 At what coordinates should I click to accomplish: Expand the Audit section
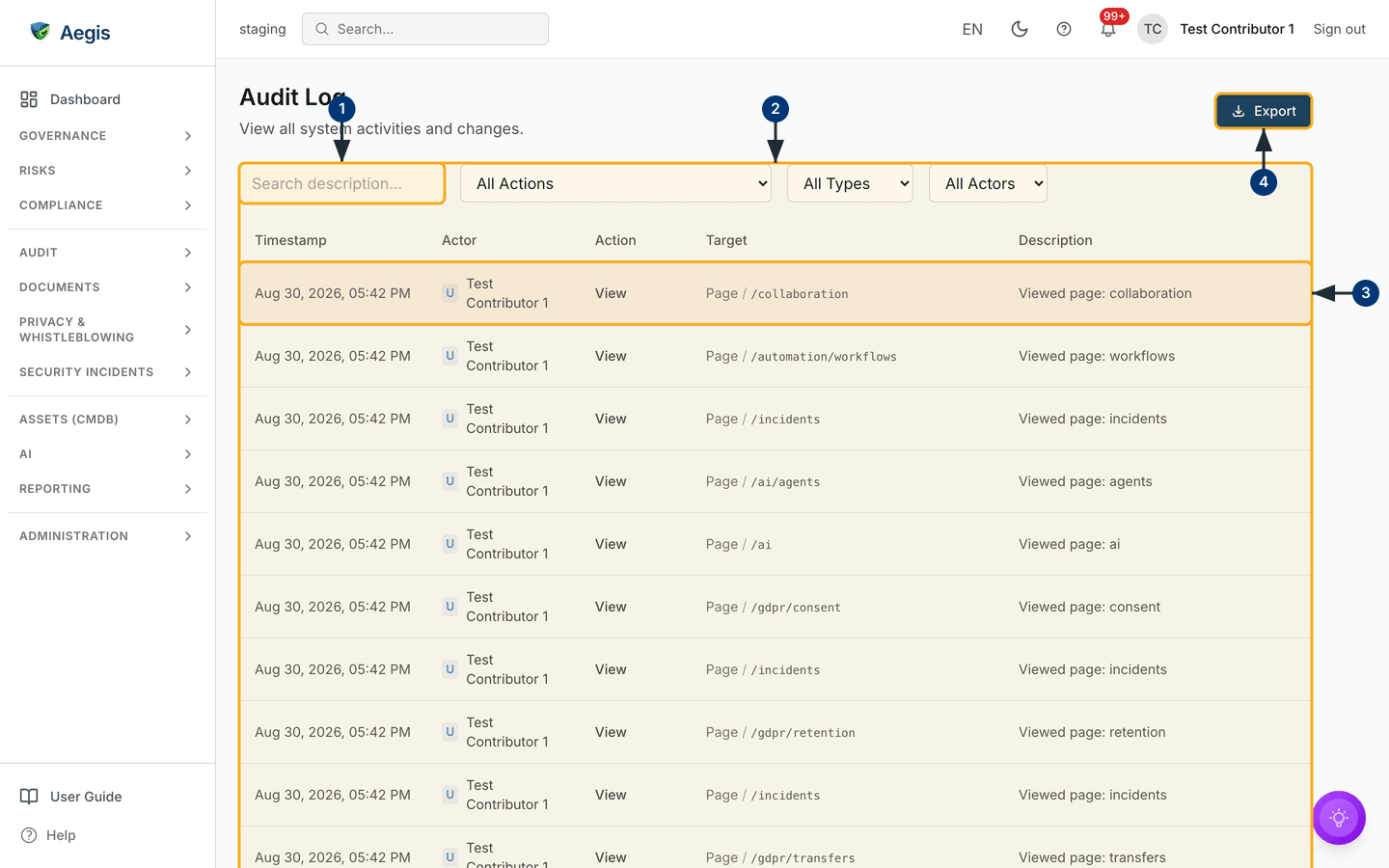coord(107,253)
